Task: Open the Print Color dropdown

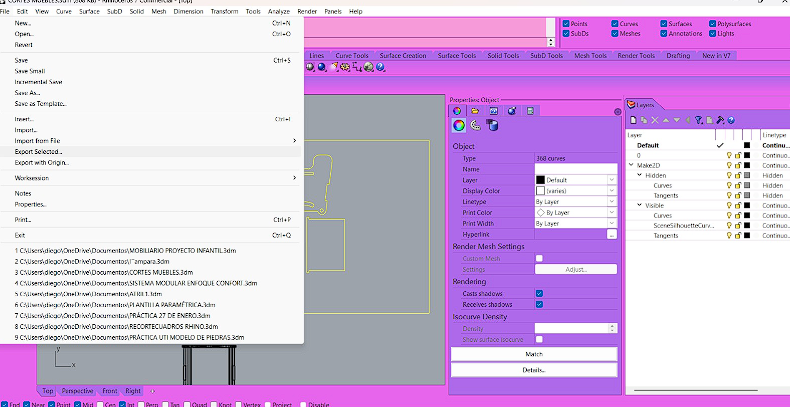Action: coord(612,213)
